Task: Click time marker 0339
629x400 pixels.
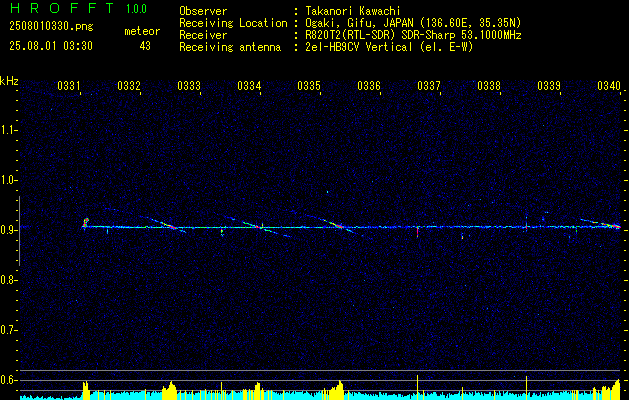Action: pos(549,86)
